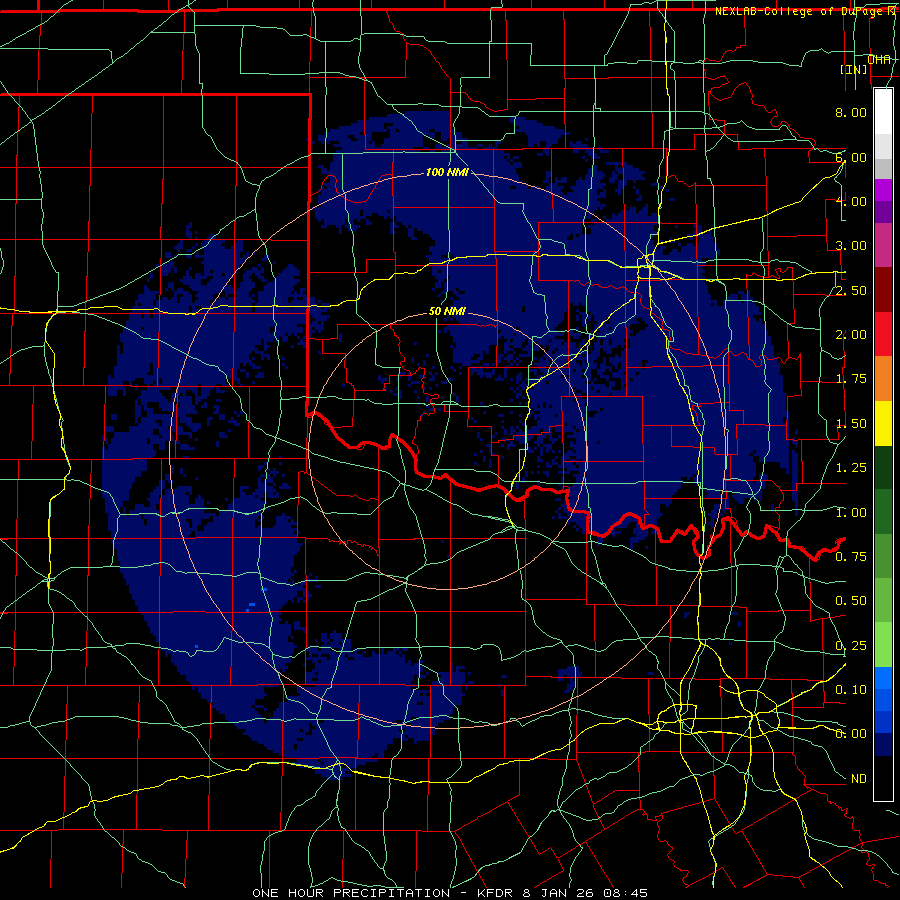
Task: Click the KFDR radar site identifier
Action: [x=496, y=893]
